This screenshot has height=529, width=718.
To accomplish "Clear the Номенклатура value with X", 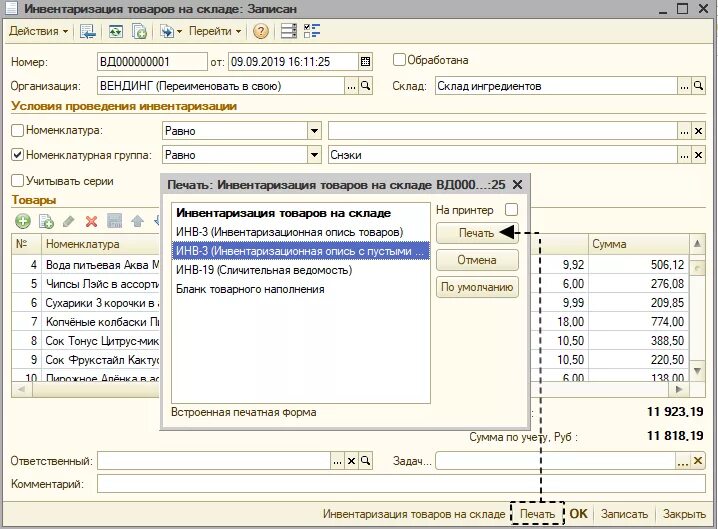I will coord(698,131).
